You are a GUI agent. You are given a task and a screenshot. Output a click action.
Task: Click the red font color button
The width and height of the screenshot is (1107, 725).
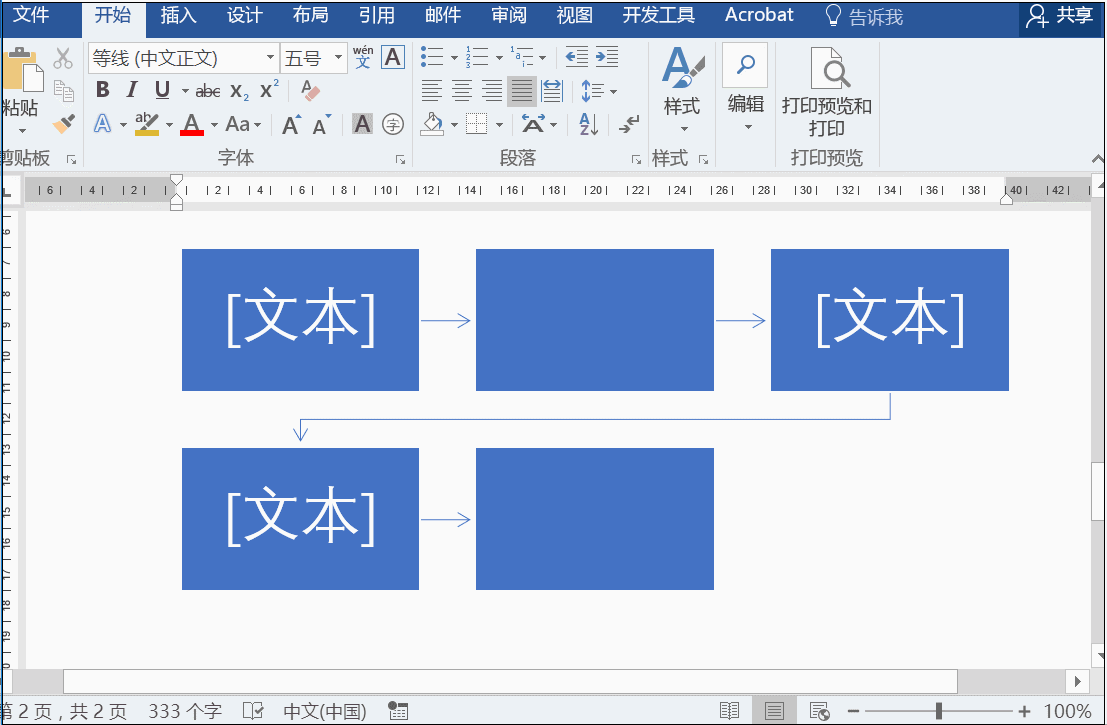click(x=191, y=124)
